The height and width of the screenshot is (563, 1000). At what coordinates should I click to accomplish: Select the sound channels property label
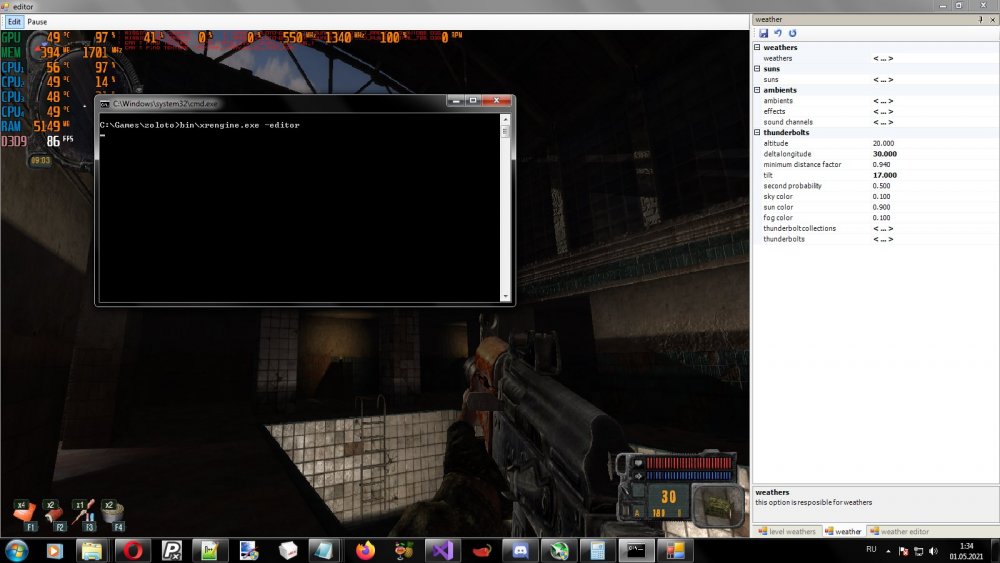point(788,122)
